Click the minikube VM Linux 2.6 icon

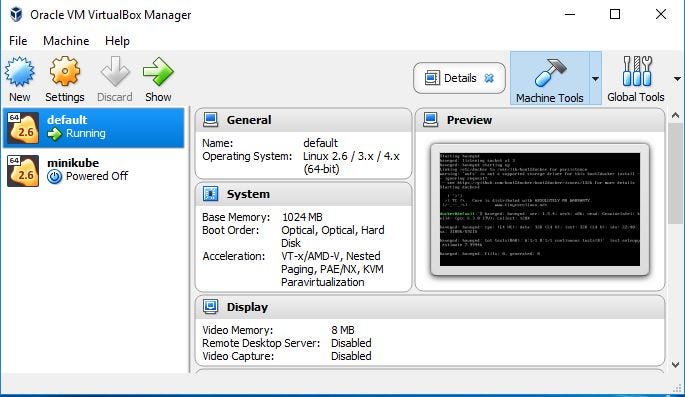pos(23,171)
